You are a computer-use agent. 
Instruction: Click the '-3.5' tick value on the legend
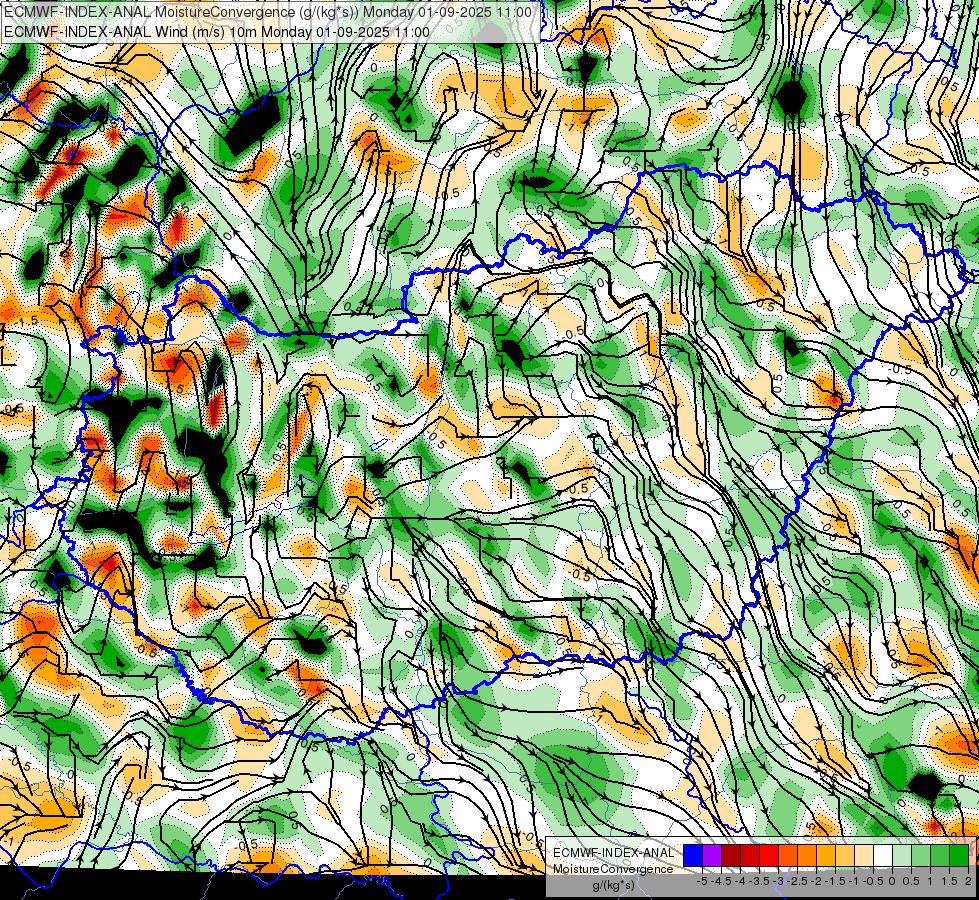click(x=759, y=881)
